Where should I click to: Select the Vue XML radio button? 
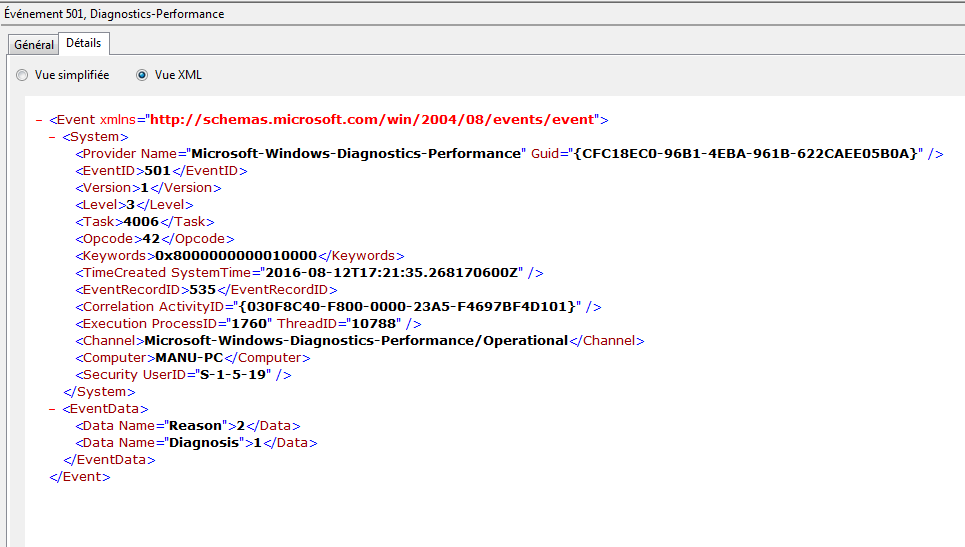point(142,75)
